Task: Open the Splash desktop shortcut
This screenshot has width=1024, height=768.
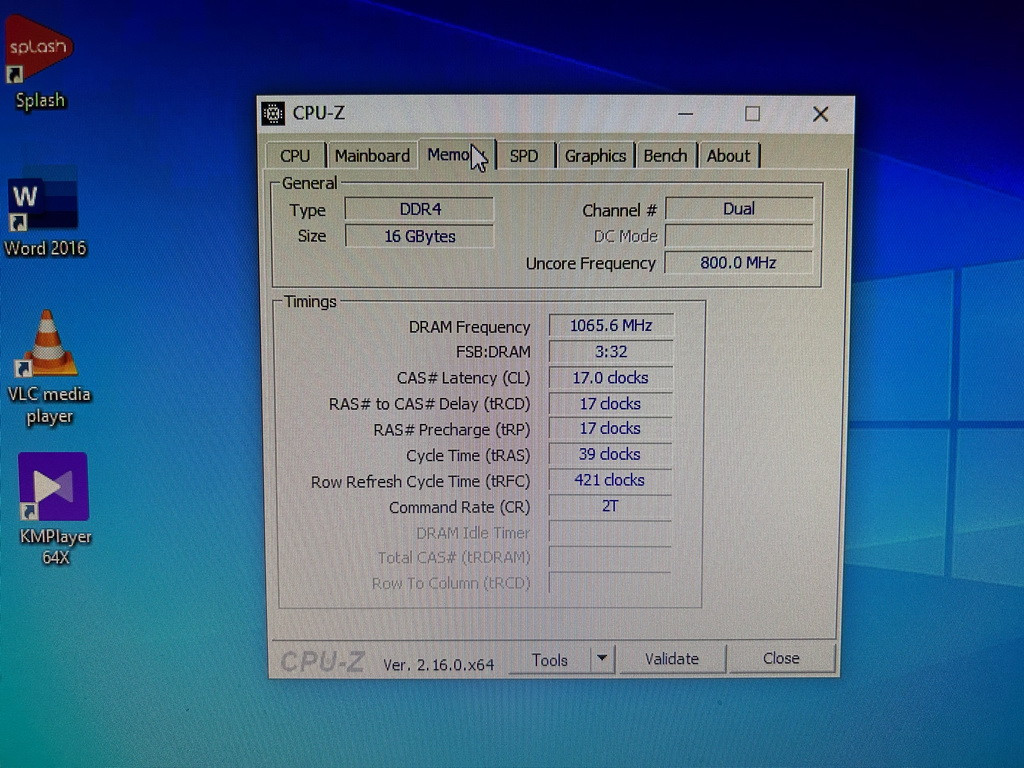Action: coord(39,50)
